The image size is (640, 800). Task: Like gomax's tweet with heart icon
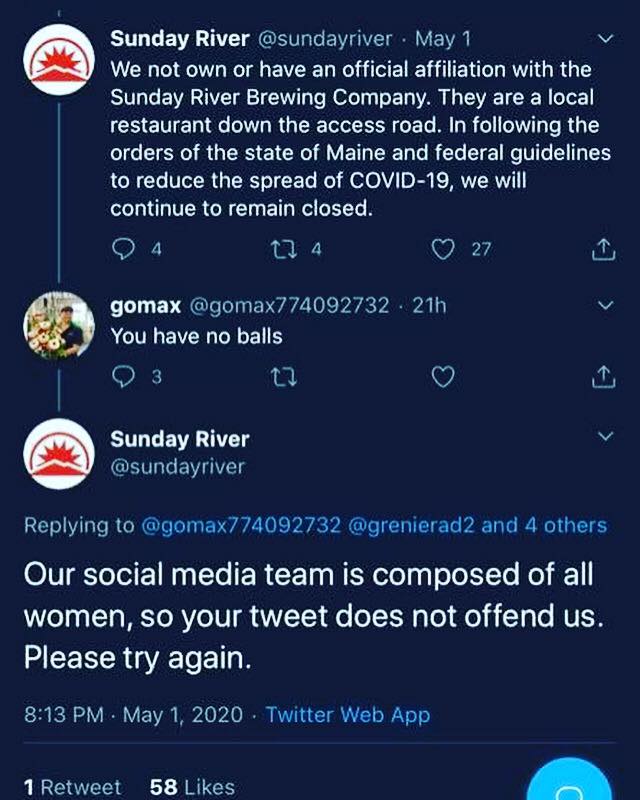tap(442, 377)
